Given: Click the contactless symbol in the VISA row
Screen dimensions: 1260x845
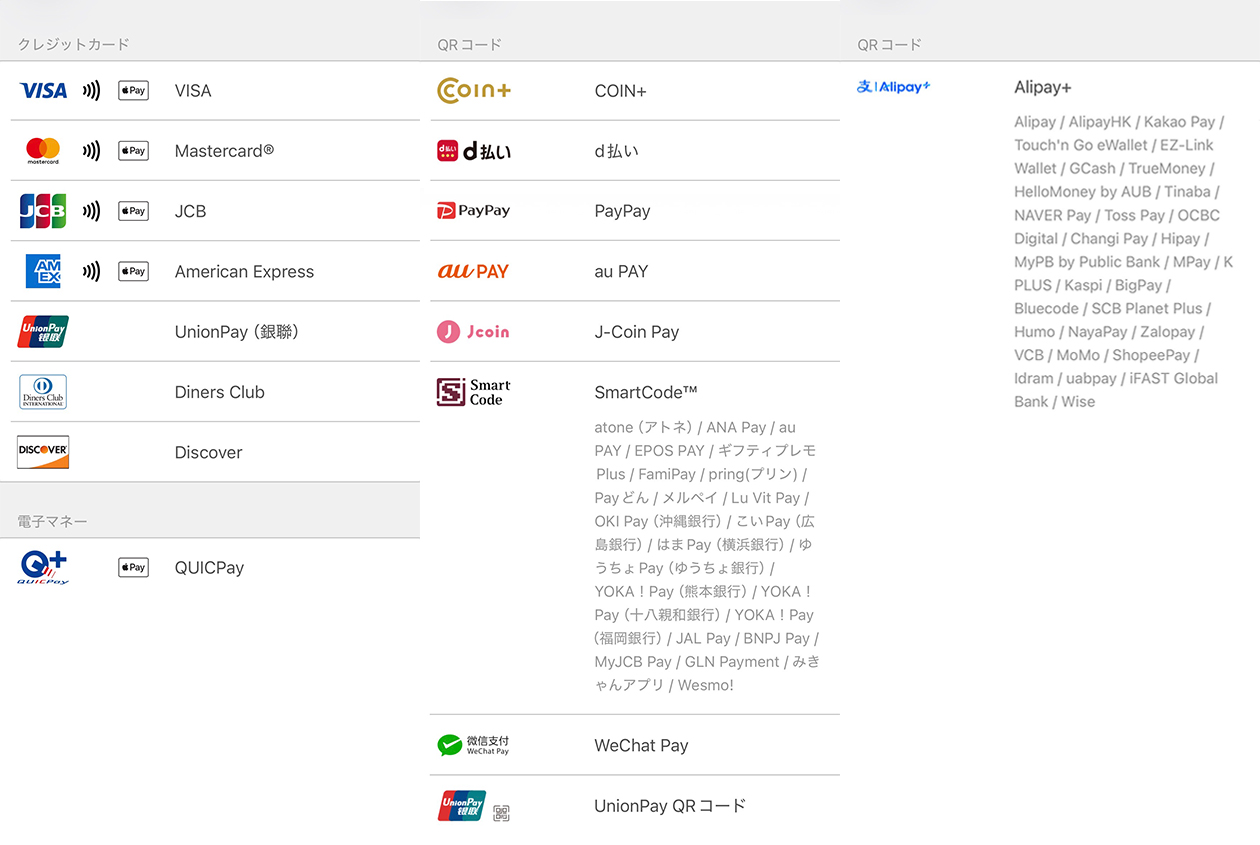Looking at the screenshot, I should click(91, 91).
